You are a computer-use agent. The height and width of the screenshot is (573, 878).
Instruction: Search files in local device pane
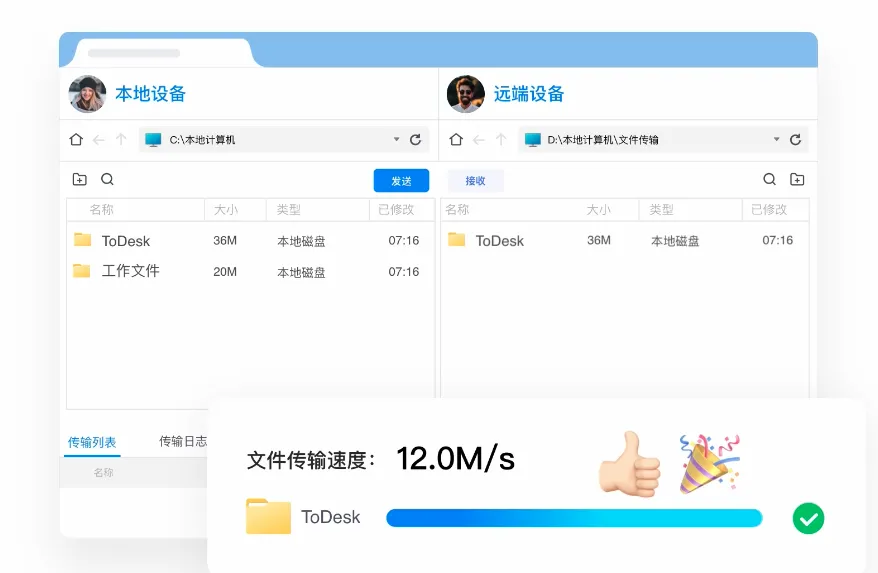point(108,179)
